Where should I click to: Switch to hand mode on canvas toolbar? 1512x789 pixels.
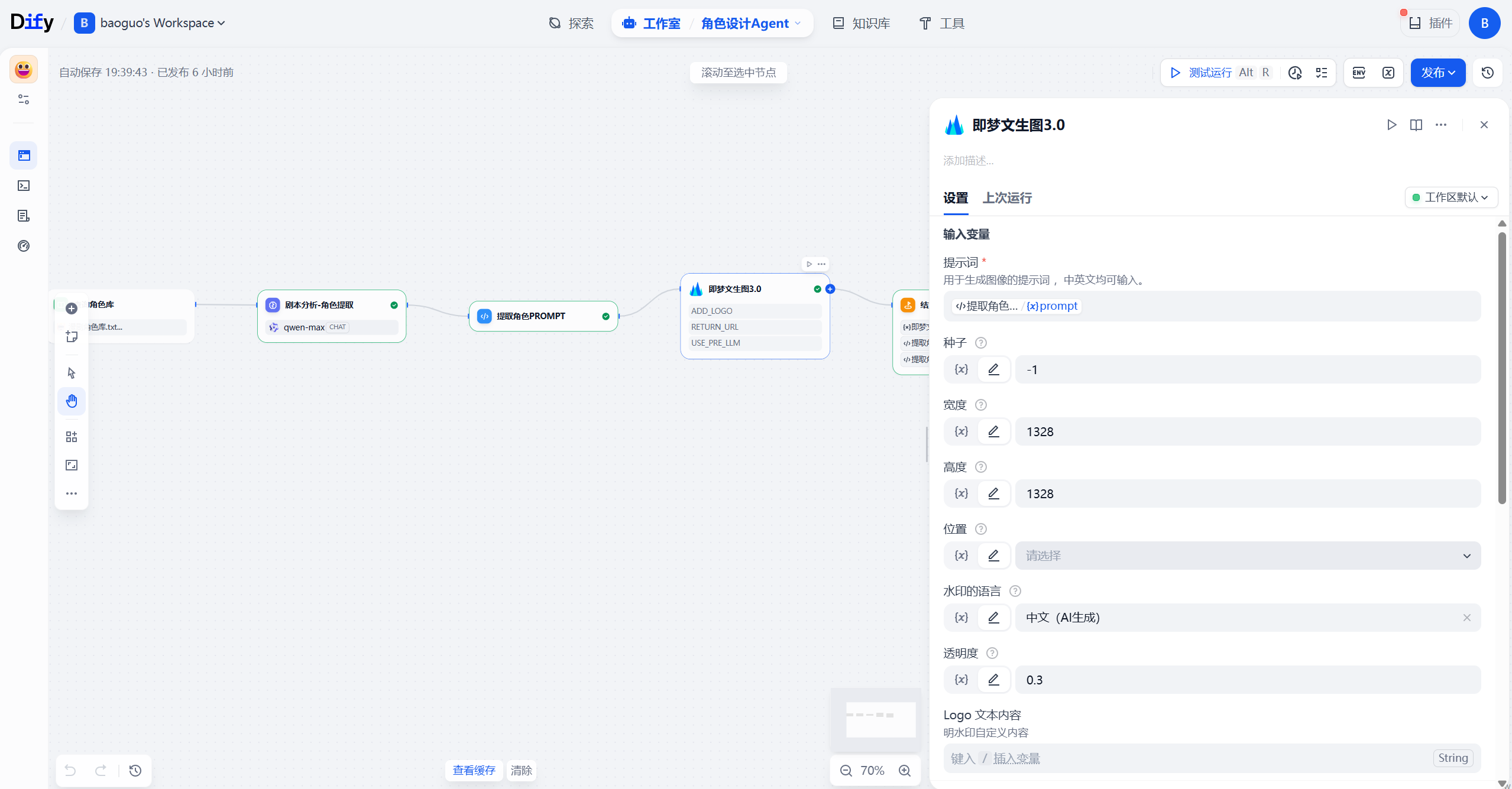(72, 401)
